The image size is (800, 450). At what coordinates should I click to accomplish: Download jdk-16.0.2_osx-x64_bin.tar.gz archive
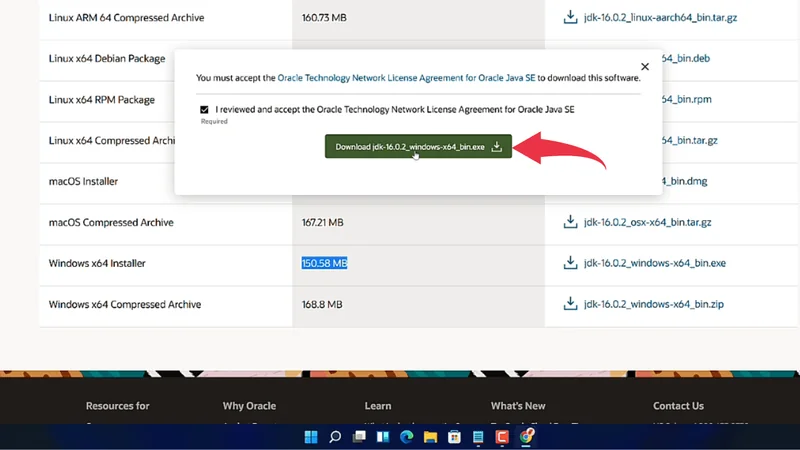pyautogui.click(x=648, y=223)
